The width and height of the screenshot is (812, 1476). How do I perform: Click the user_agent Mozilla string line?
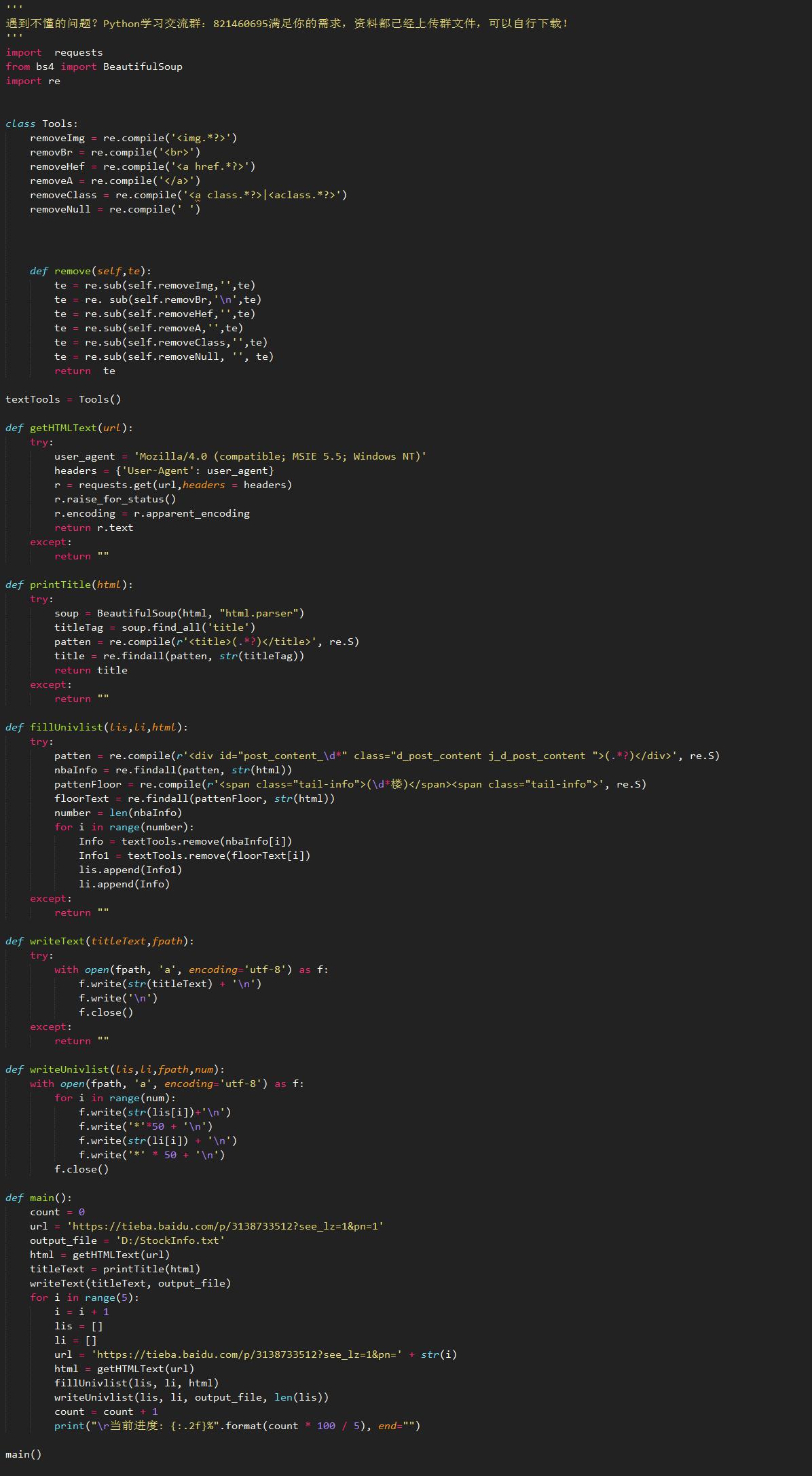[240, 456]
